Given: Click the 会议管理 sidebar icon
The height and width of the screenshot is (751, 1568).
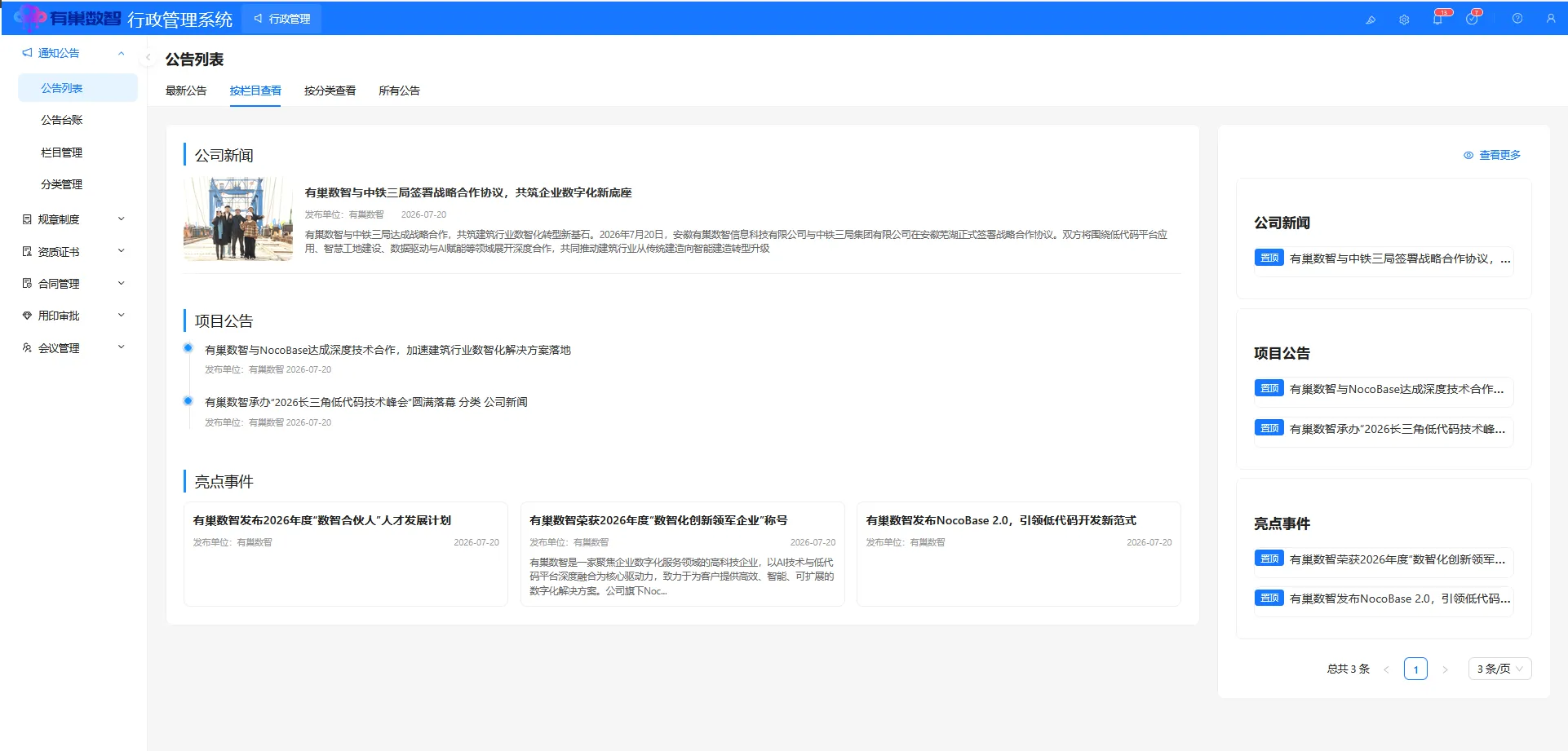Looking at the screenshot, I should (x=27, y=348).
